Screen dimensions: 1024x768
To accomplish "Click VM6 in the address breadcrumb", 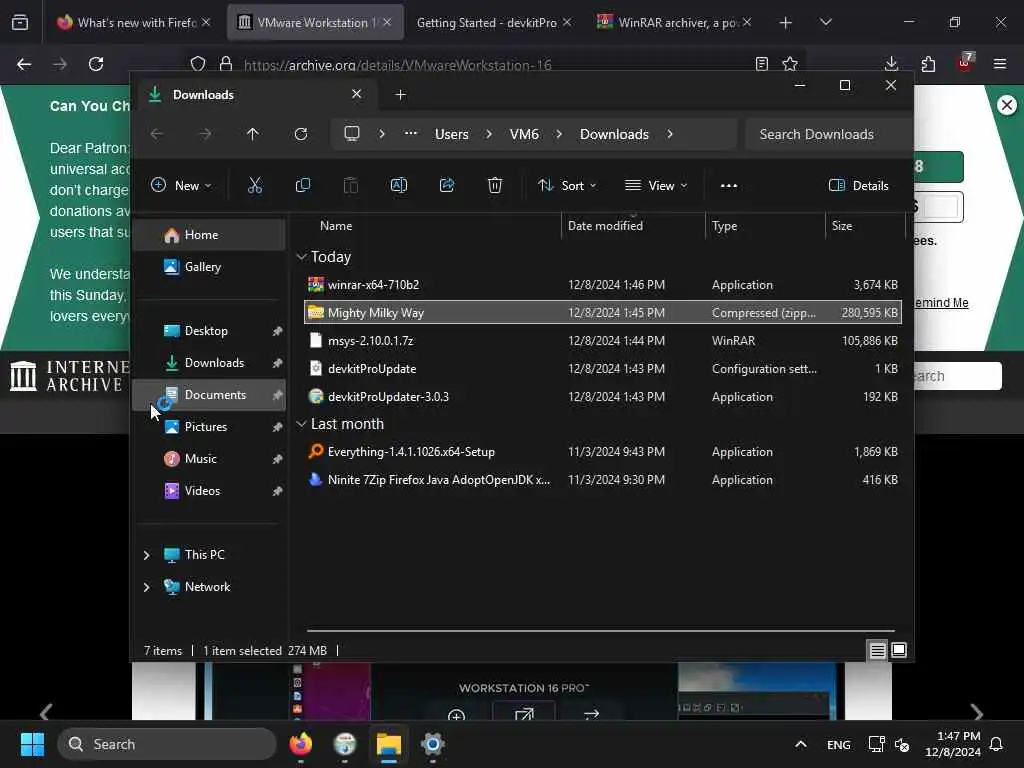I will pos(524,134).
